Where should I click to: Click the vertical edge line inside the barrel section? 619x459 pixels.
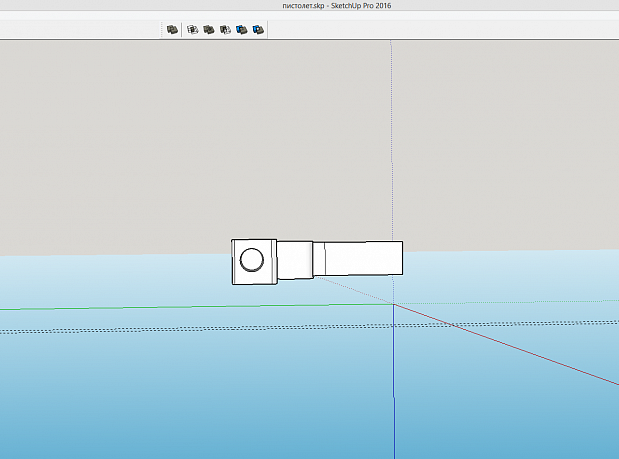coord(325,259)
